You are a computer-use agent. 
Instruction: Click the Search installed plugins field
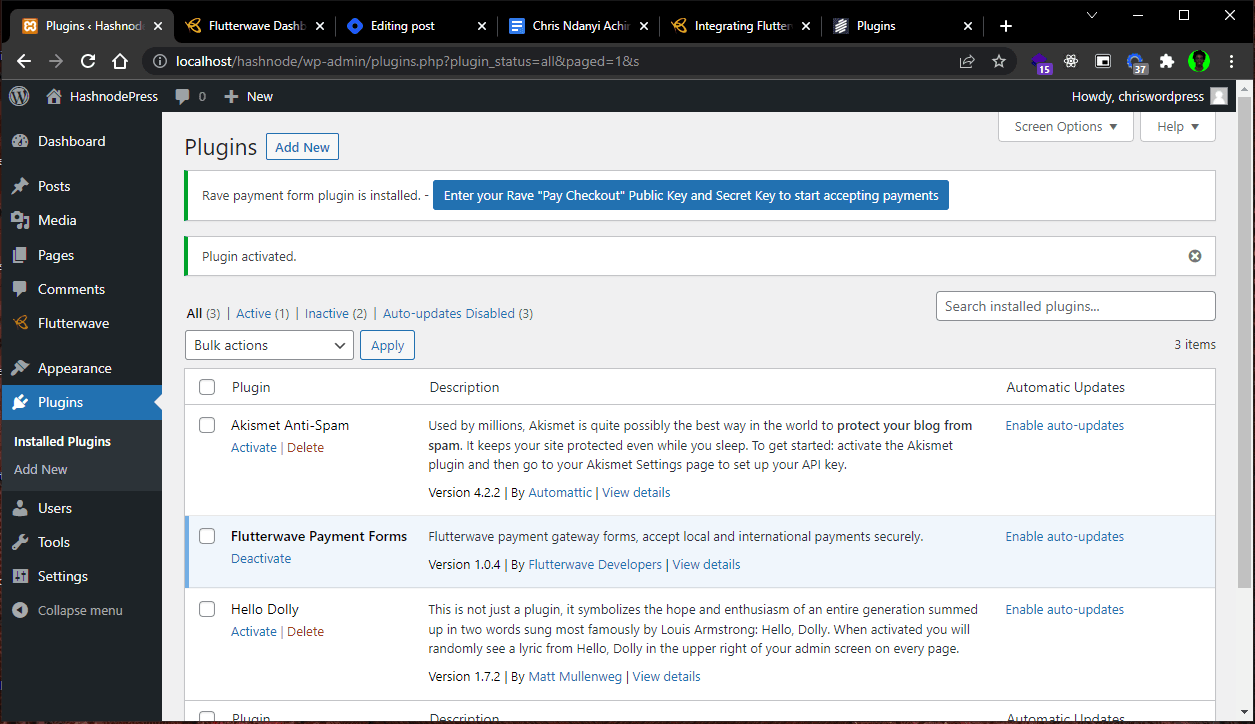tap(1076, 306)
